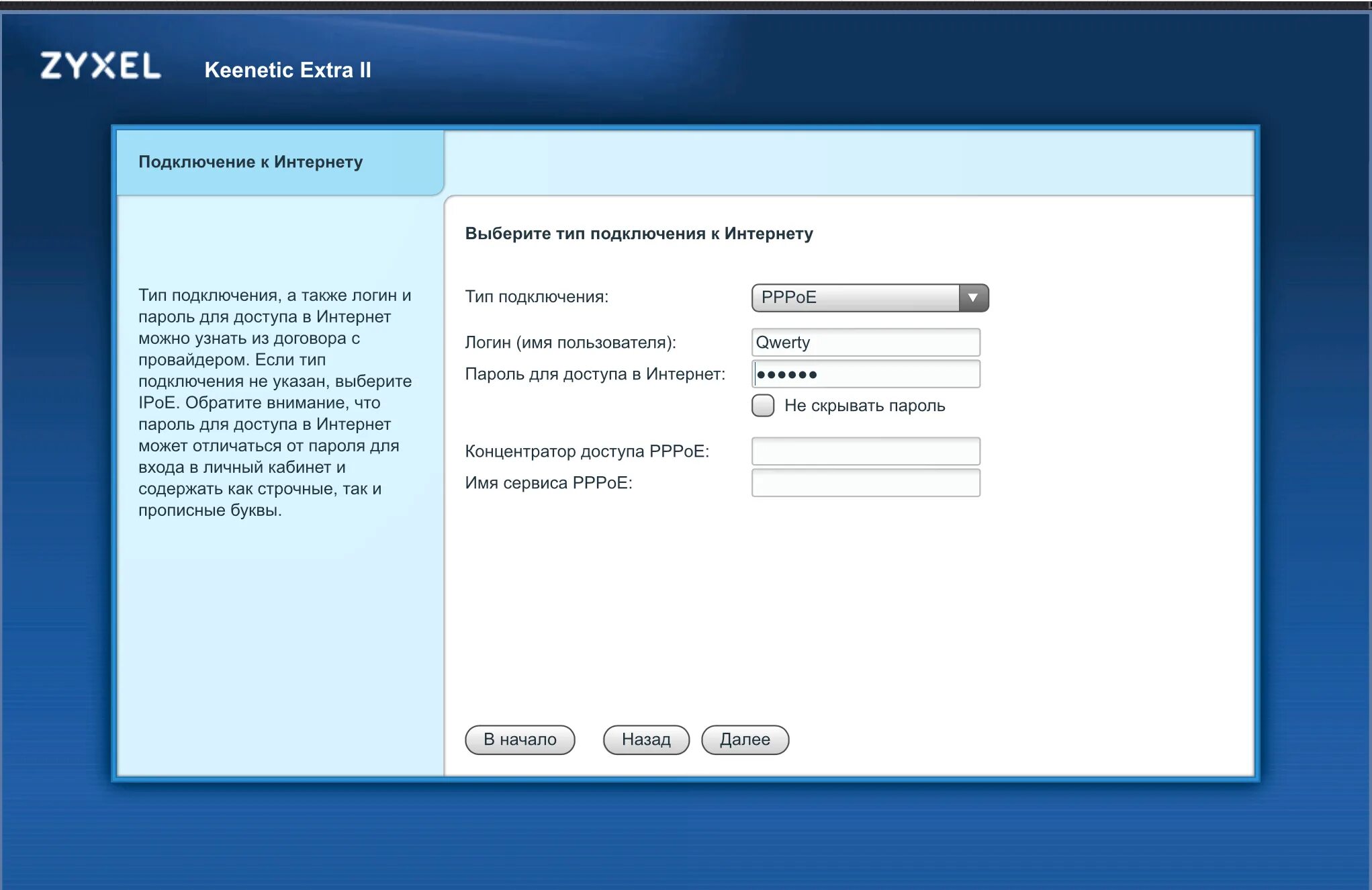Click the "Пароль для доступа в Интернет:" label
The image size is (1372, 890).
coord(595,374)
